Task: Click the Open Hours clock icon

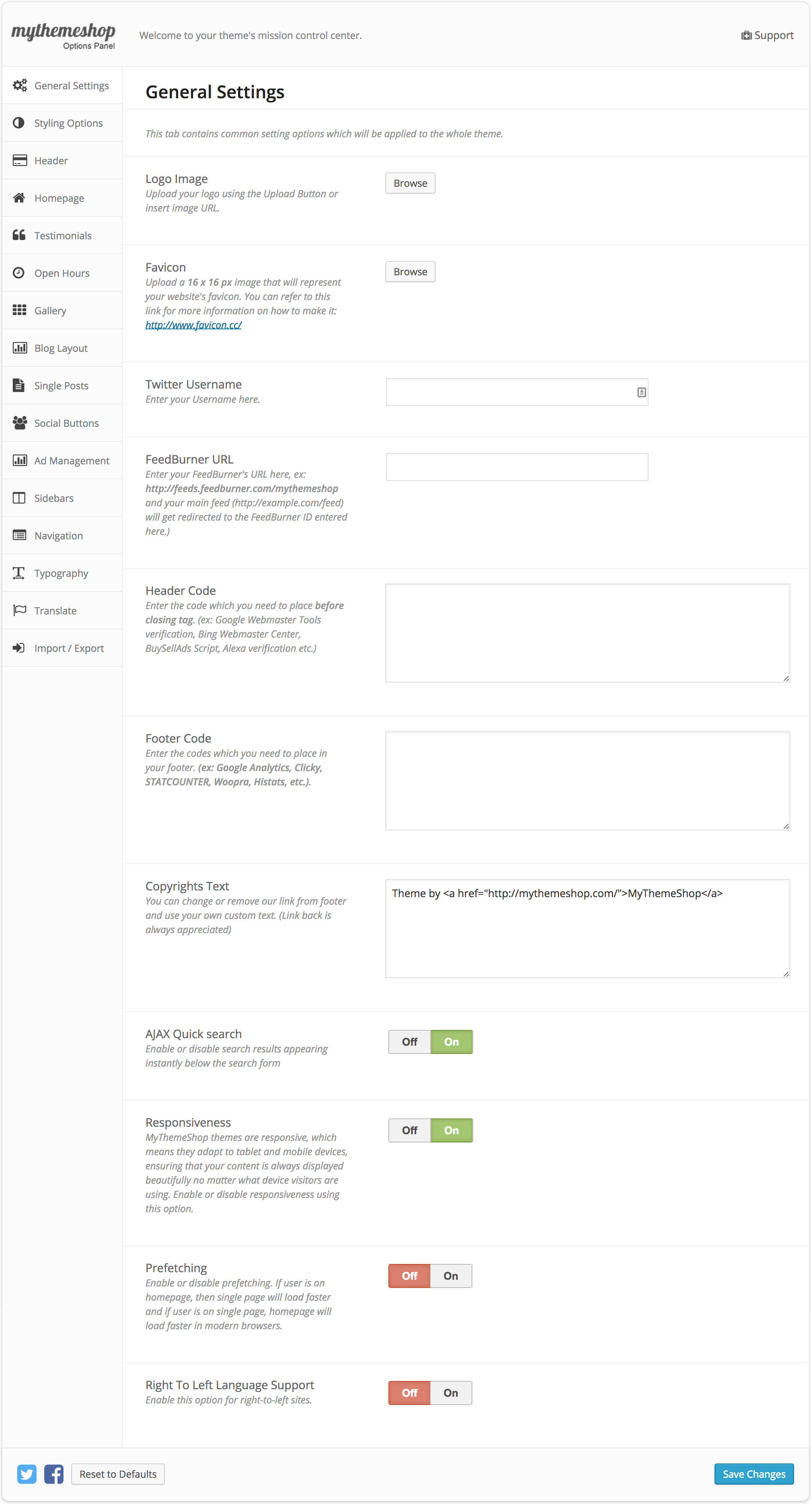Action: pyautogui.click(x=19, y=273)
